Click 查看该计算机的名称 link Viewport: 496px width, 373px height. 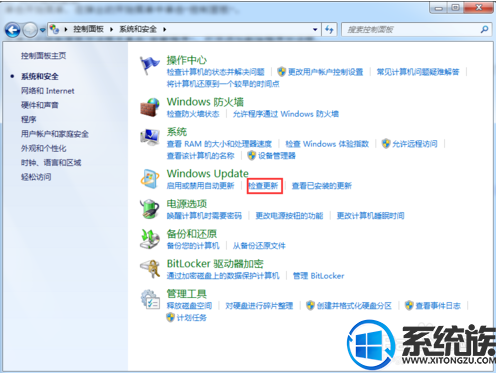point(201,156)
